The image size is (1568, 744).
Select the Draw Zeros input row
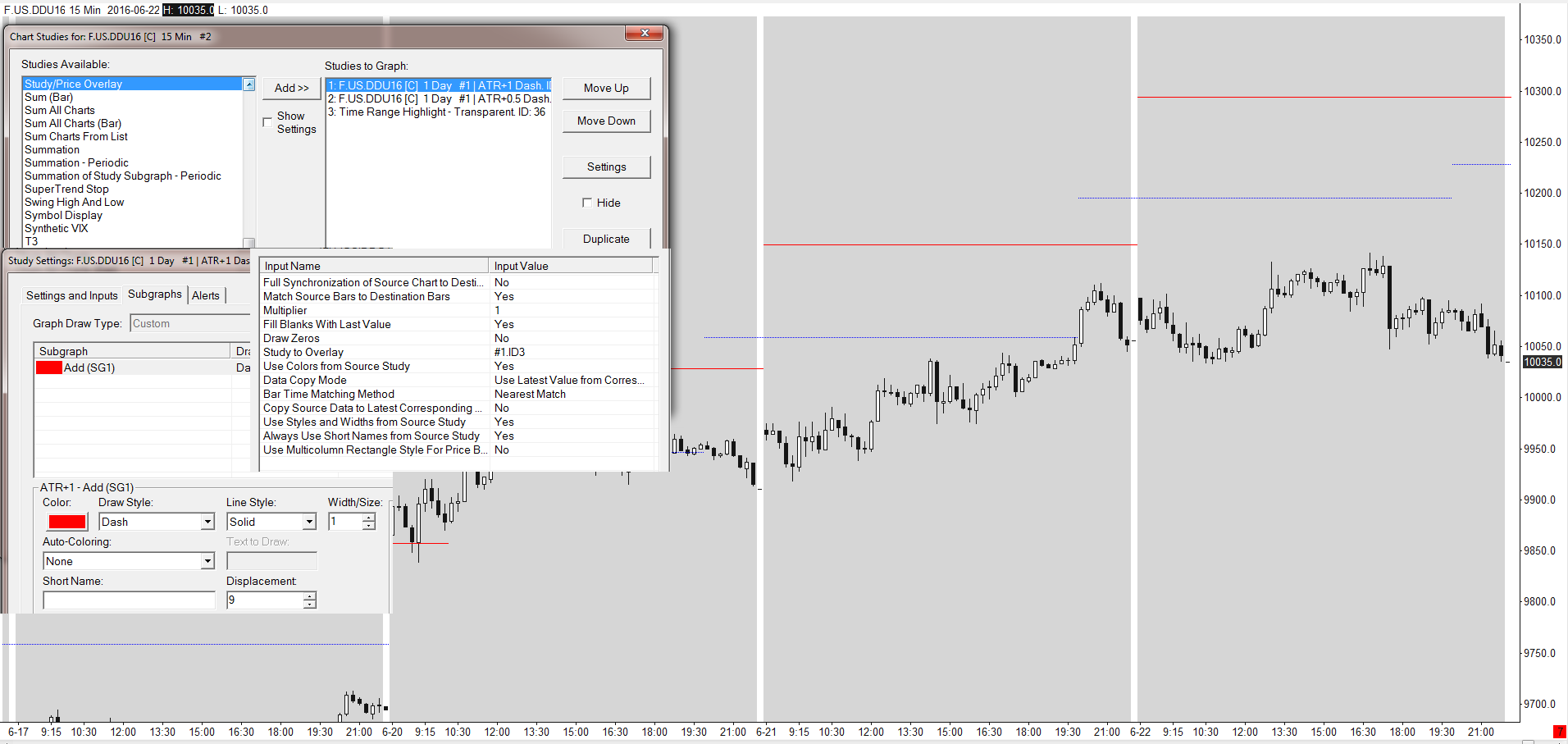[x=458, y=338]
